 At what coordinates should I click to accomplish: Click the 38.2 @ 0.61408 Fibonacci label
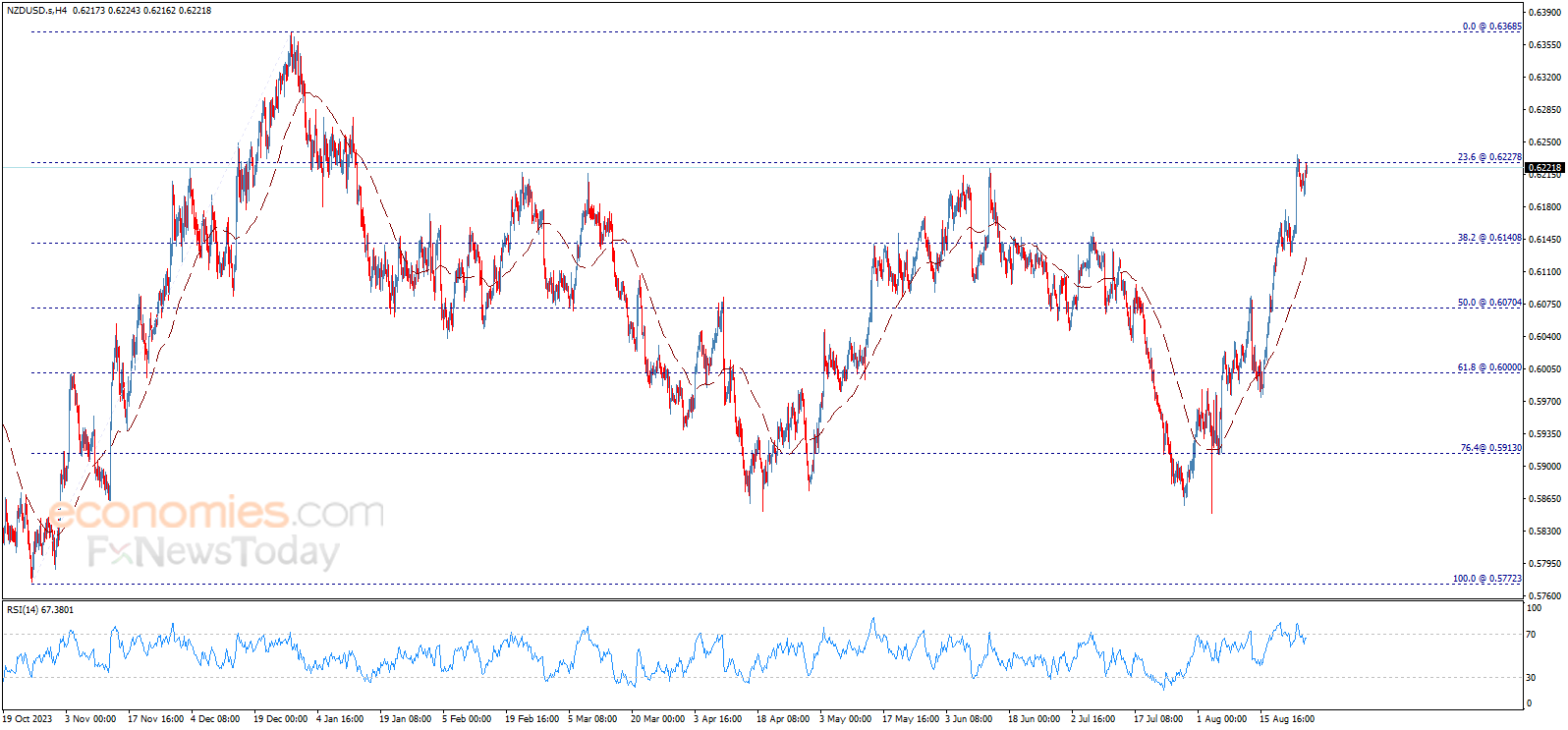[x=1489, y=238]
